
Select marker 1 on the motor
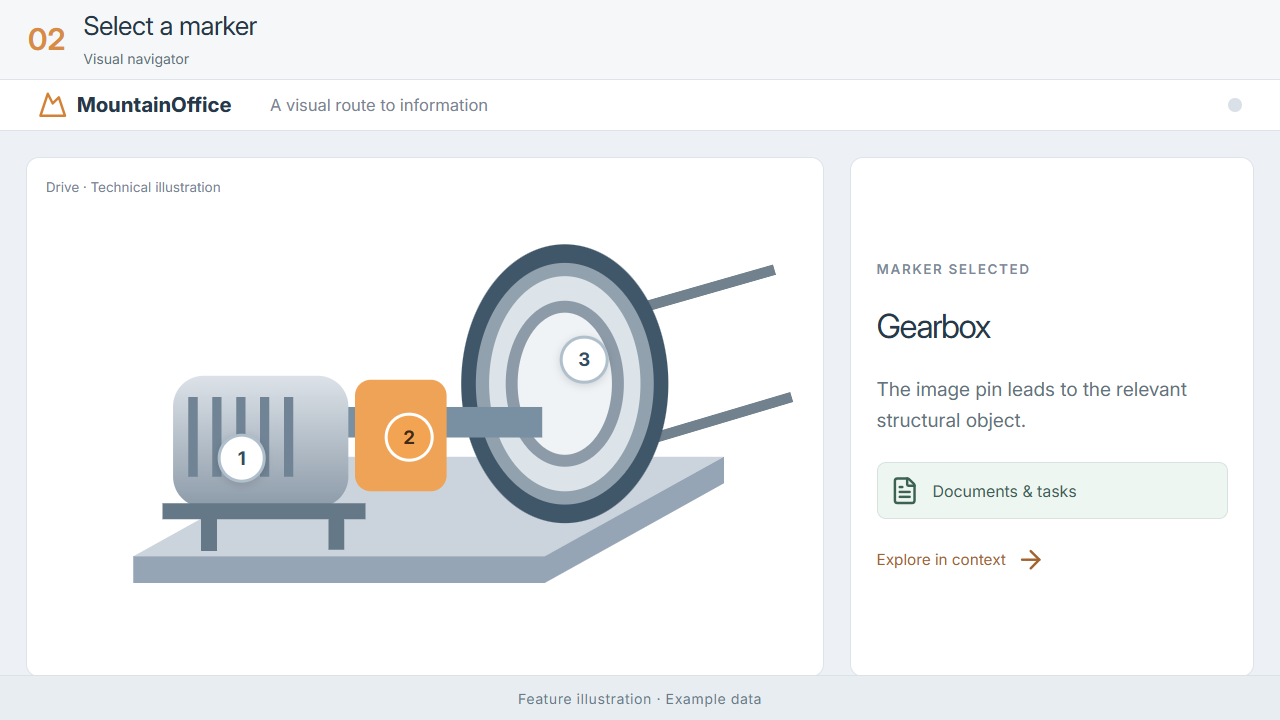click(241, 459)
